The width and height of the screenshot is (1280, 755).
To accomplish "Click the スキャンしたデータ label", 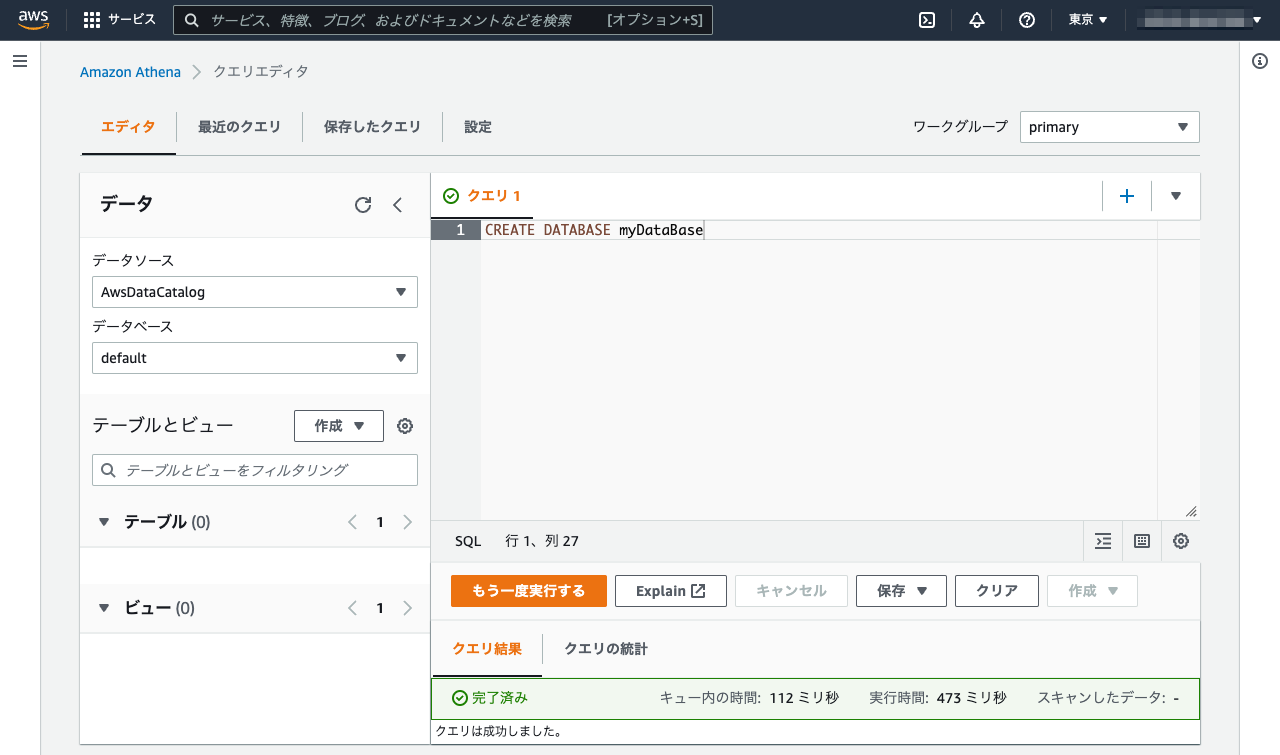I will point(1101,698).
